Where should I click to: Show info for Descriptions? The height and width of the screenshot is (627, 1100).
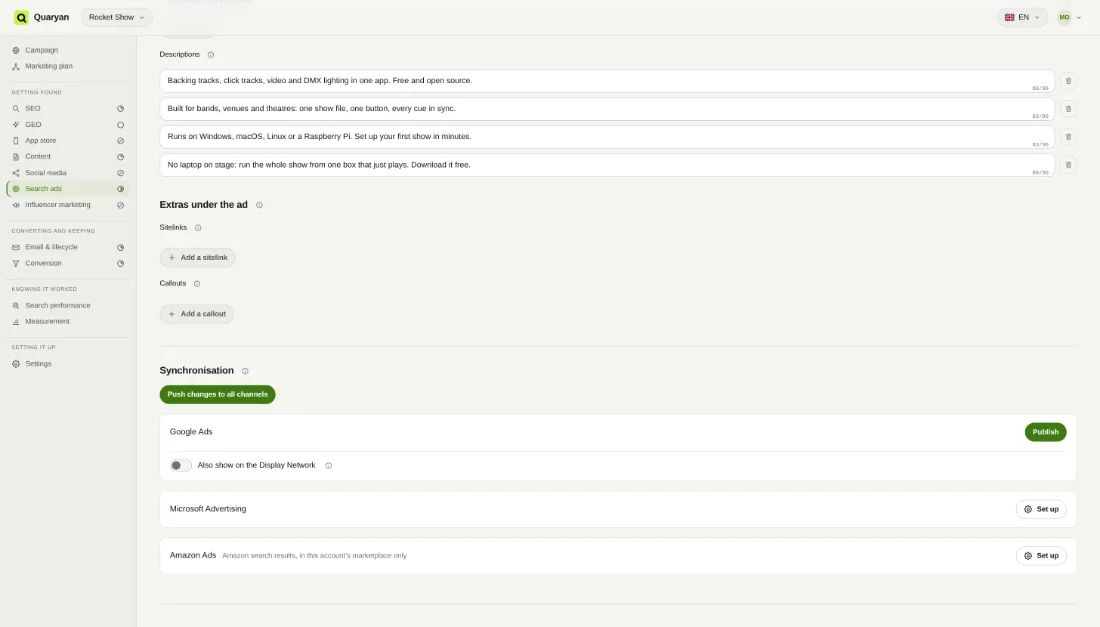(210, 55)
